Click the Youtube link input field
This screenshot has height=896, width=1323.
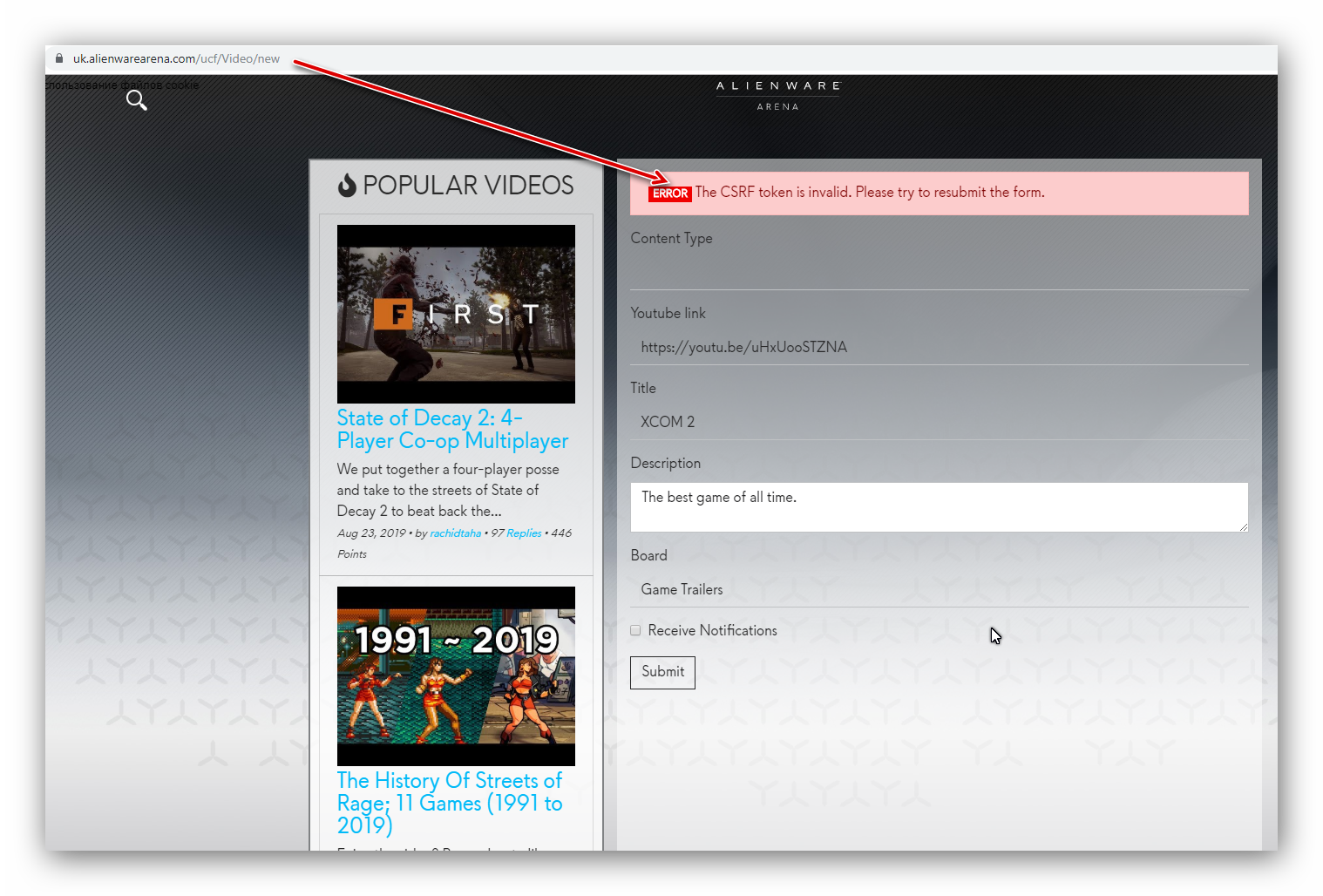pyautogui.click(x=940, y=347)
